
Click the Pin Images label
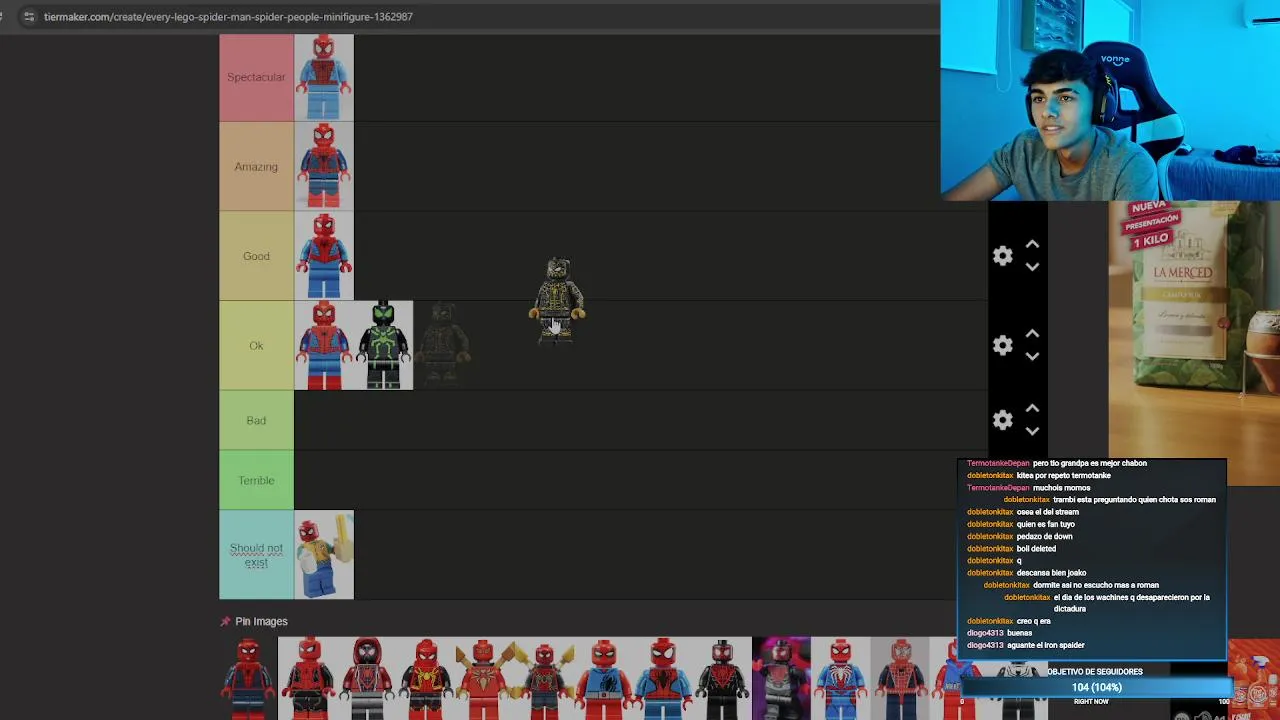(x=261, y=621)
